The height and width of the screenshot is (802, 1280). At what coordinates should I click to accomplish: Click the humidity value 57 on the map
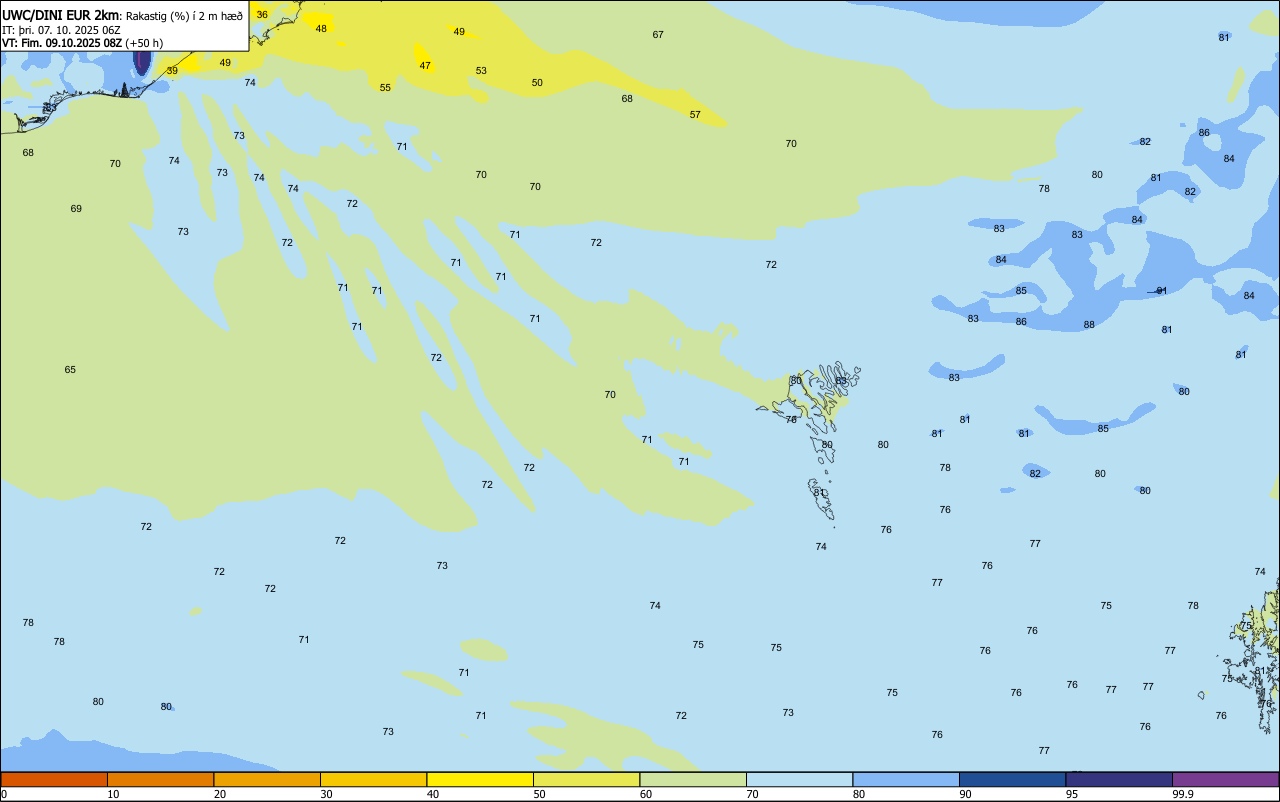[695, 114]
